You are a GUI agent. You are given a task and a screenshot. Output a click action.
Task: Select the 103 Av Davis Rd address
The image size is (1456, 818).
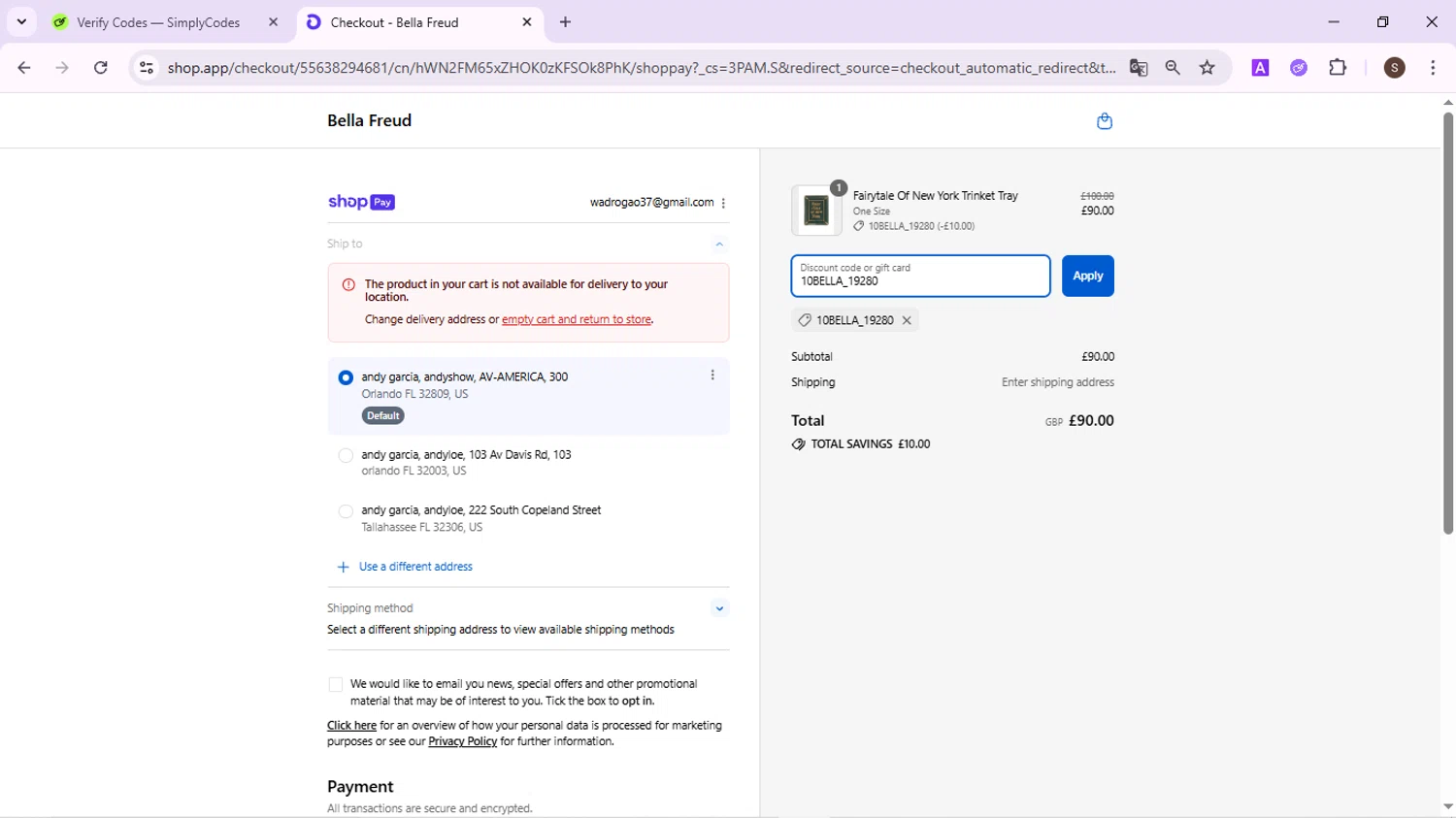pos(346,455)
